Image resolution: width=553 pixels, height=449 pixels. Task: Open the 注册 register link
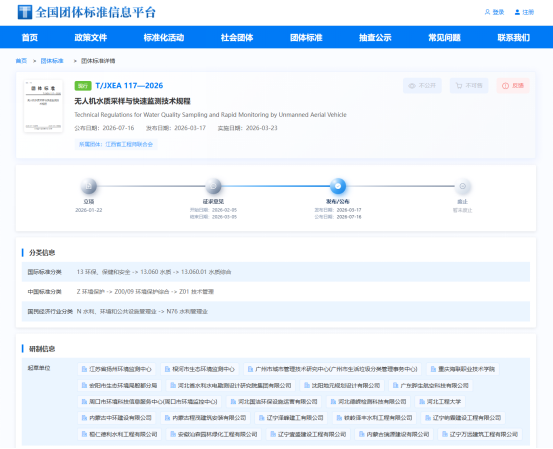(x=524, y=12)
